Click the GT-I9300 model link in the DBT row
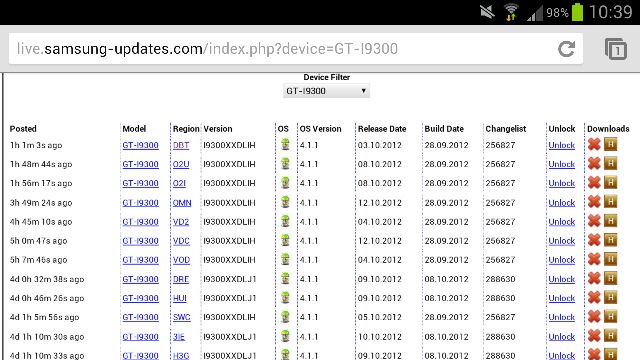The width and height of the screenshot is (640, 360). pos(140,145)
